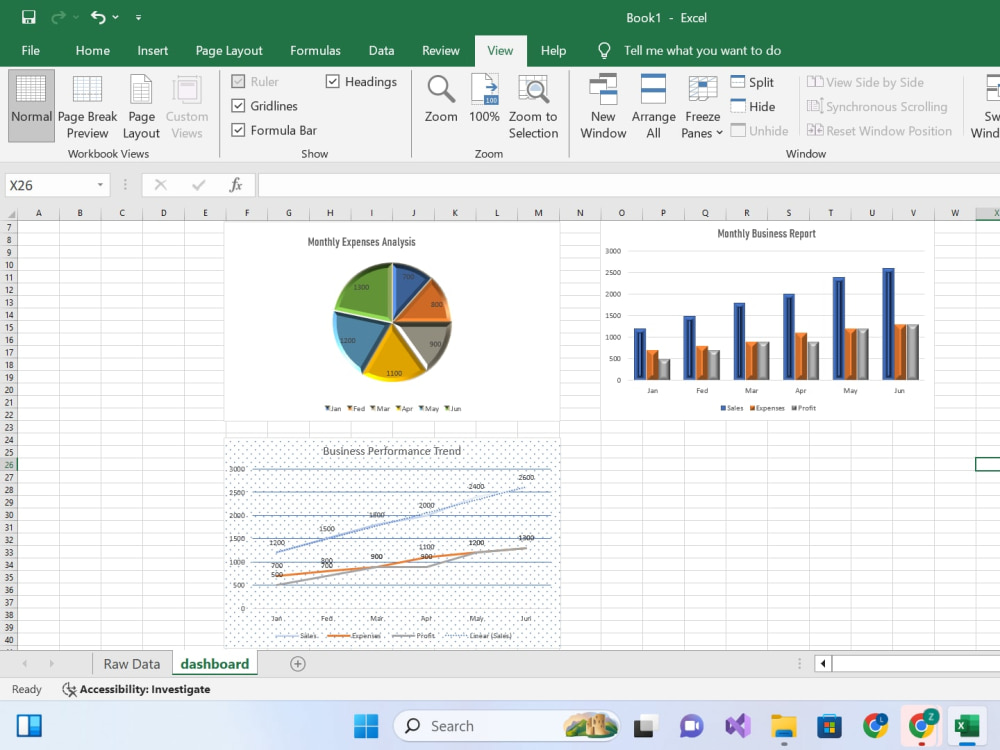The height and width of the screenshot is (750, 1000).
Task: Open Windows Start menu
Action: click(366, 726)
